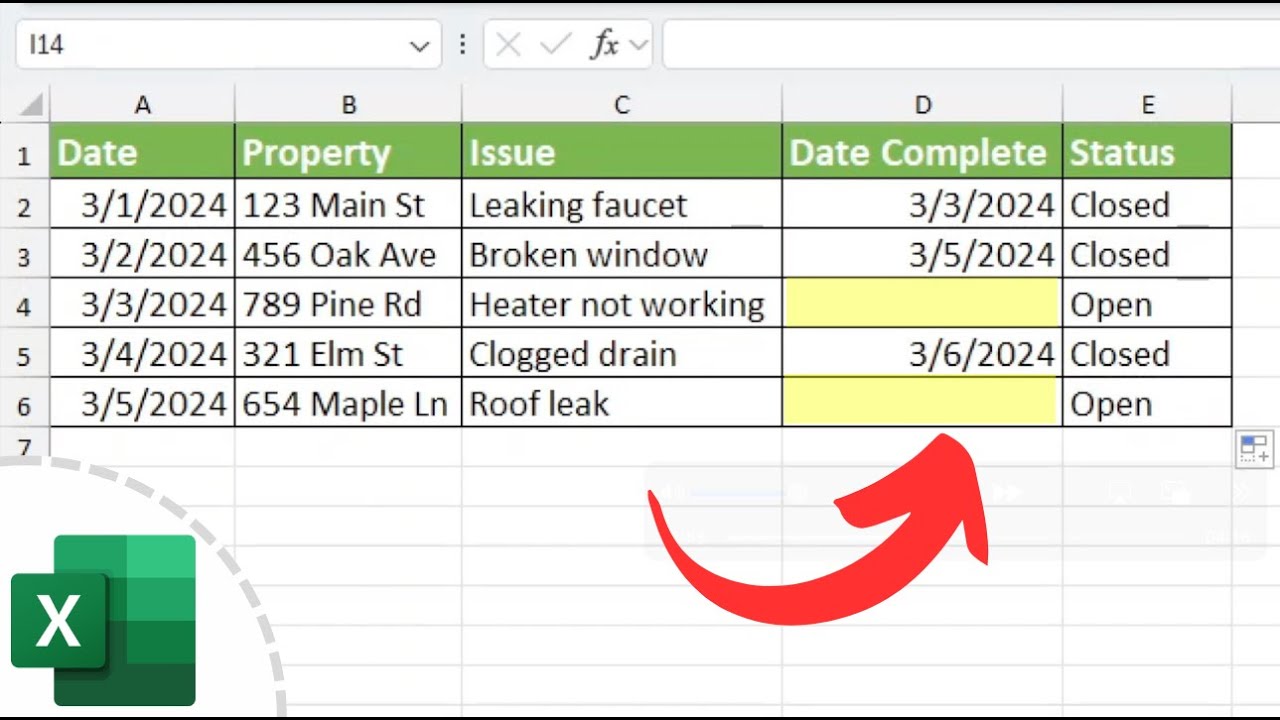This screenshot has height=720, width=1280.
Task: Click the Name Box showing I14
Action: [228, 45]
